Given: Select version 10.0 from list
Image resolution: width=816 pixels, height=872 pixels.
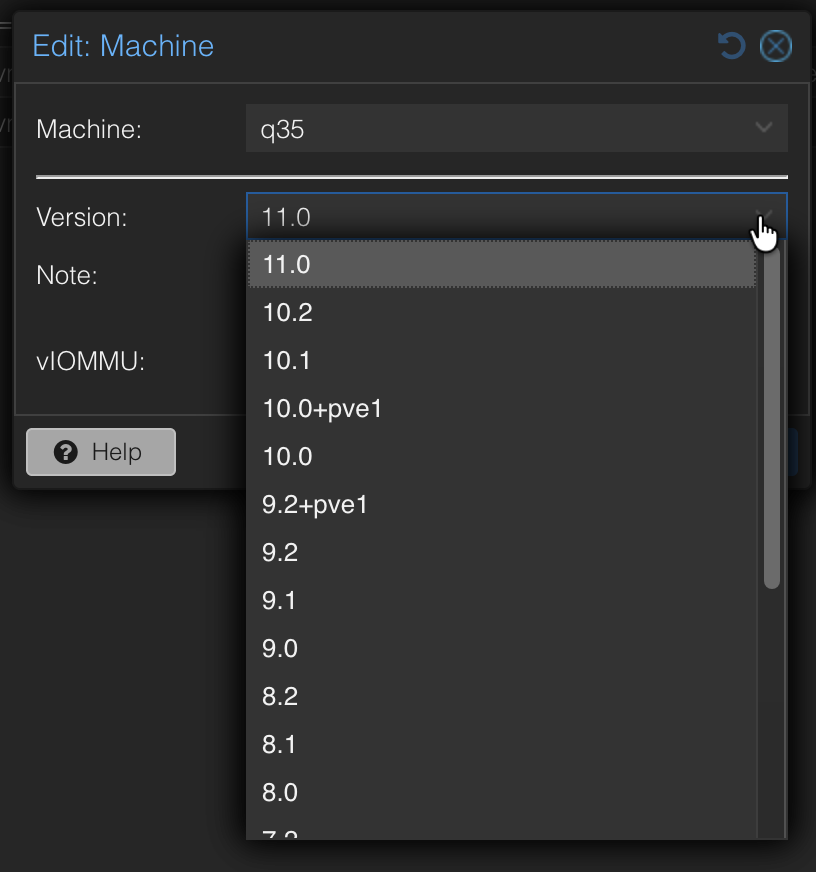Looking at the screenshot, I should 502,456.
